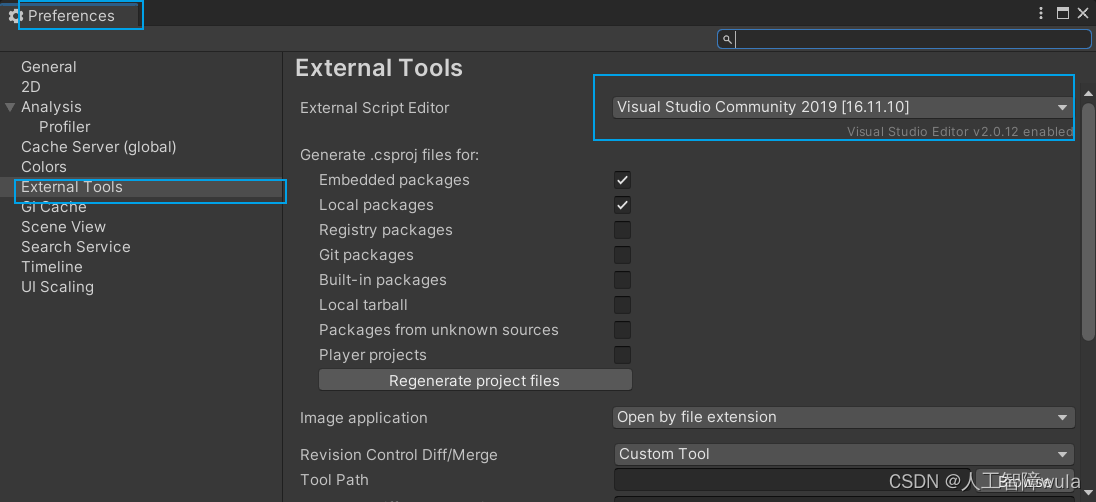
Task: Select External Tools in sidebar
Action: (72, 187)
